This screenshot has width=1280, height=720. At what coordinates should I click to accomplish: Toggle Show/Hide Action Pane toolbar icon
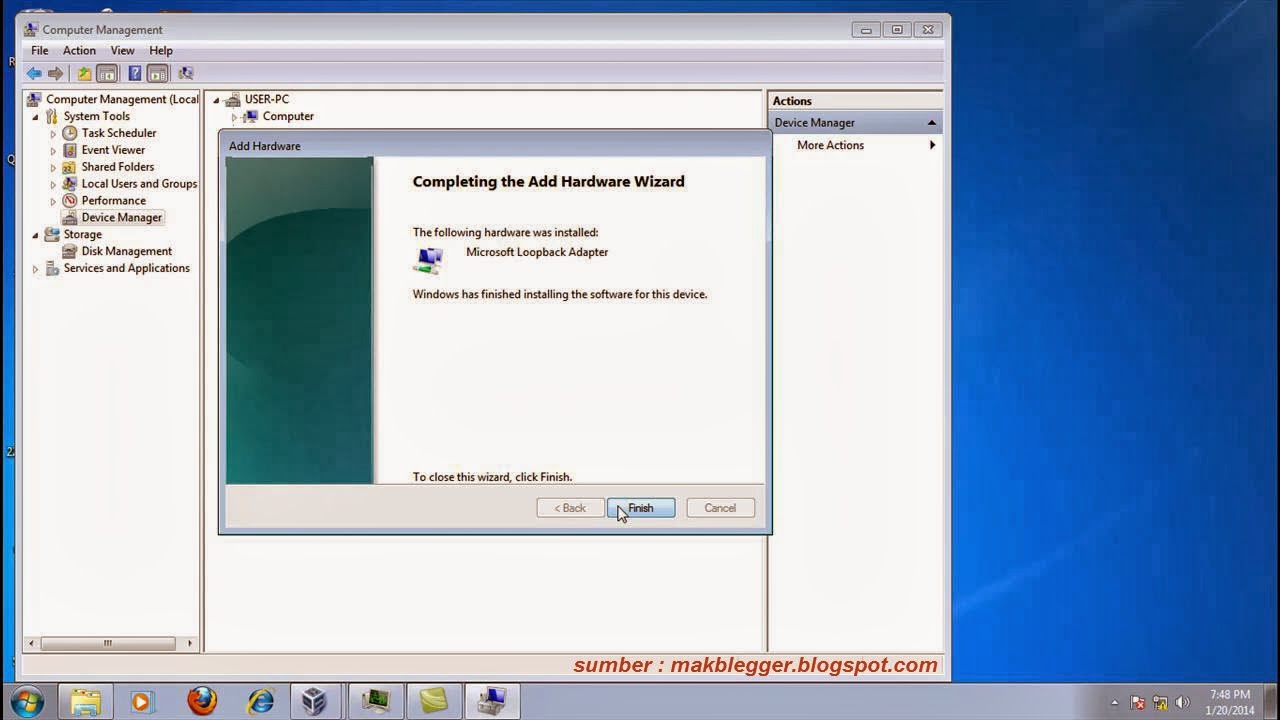pos(158,73)
